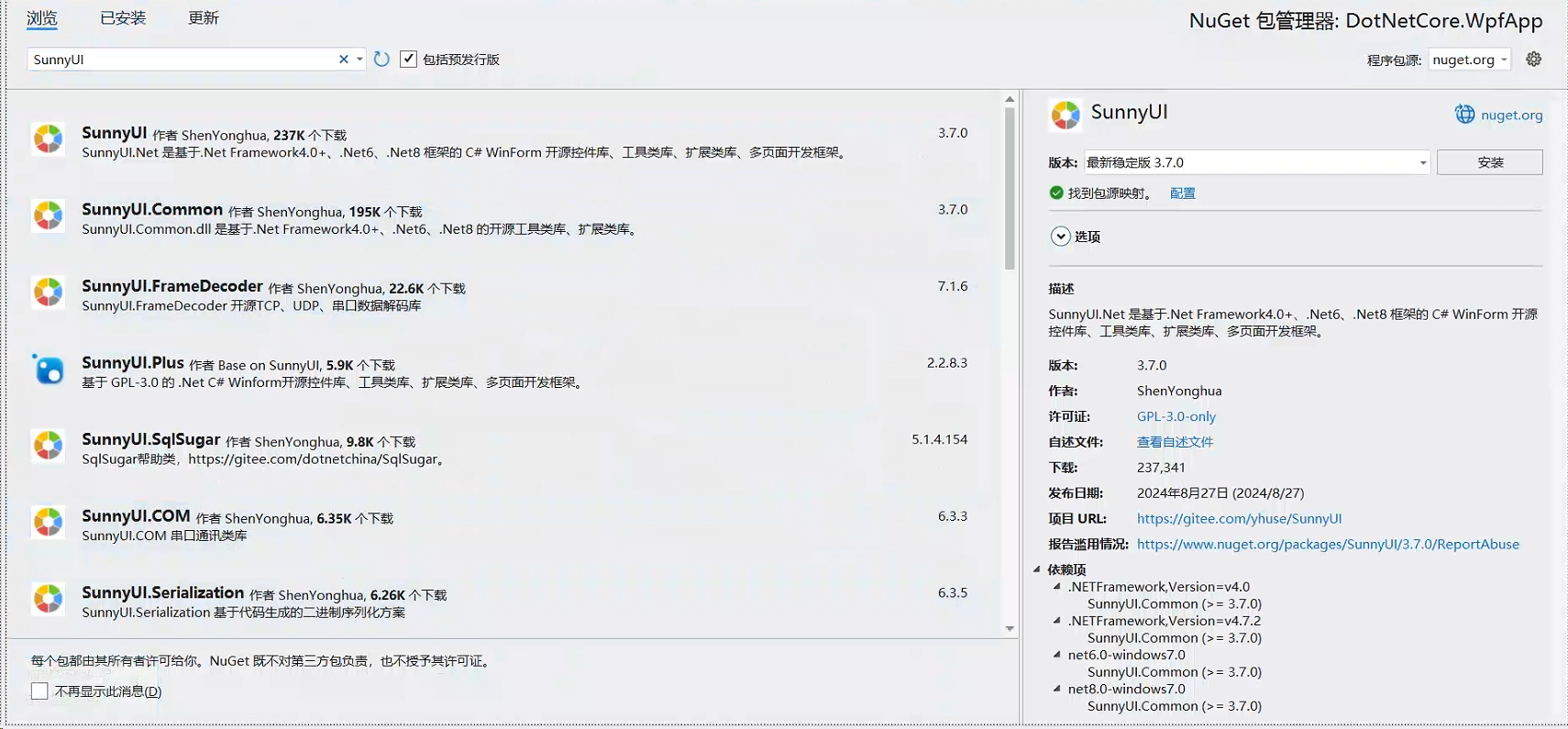This screenshot has height=729, width=1568.
Task: Collapse the 依赖项 dependencies tree
Action: 1037,569
